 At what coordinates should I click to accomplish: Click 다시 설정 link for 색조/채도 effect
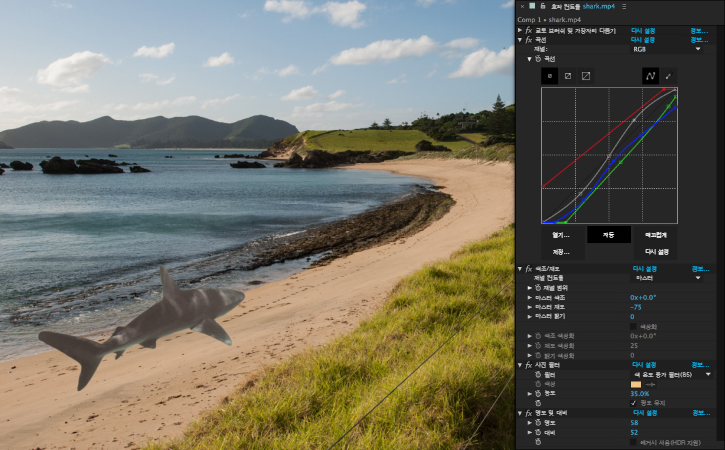tap(644, 268)
